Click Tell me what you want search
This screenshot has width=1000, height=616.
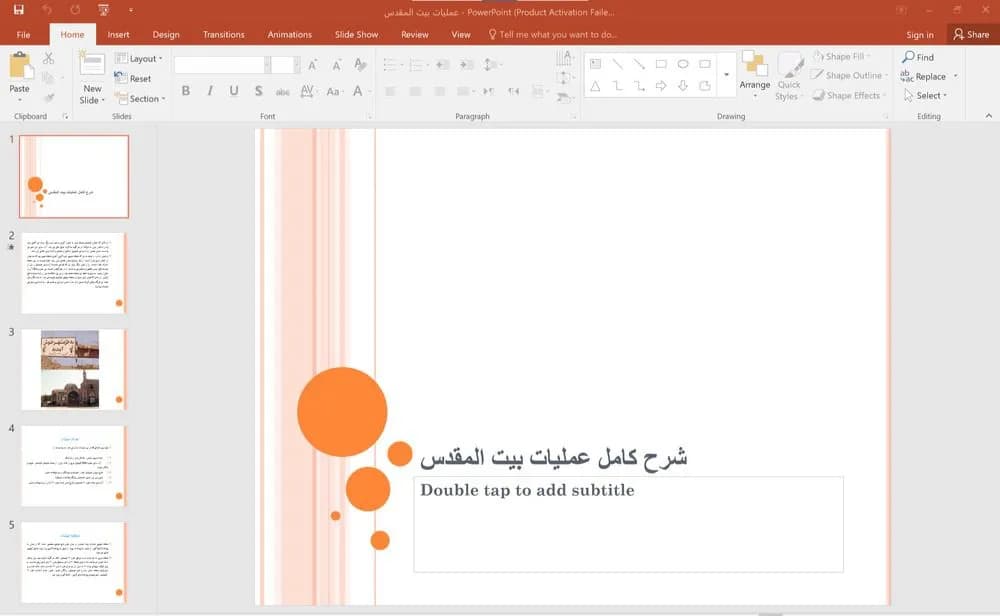(x=553, y=34)
